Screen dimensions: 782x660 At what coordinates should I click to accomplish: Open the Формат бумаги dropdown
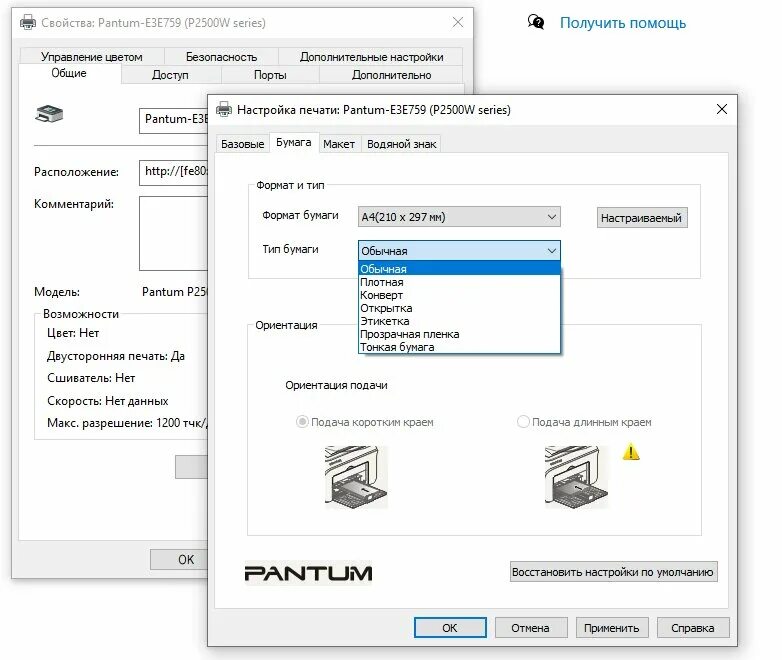point(459,217)
